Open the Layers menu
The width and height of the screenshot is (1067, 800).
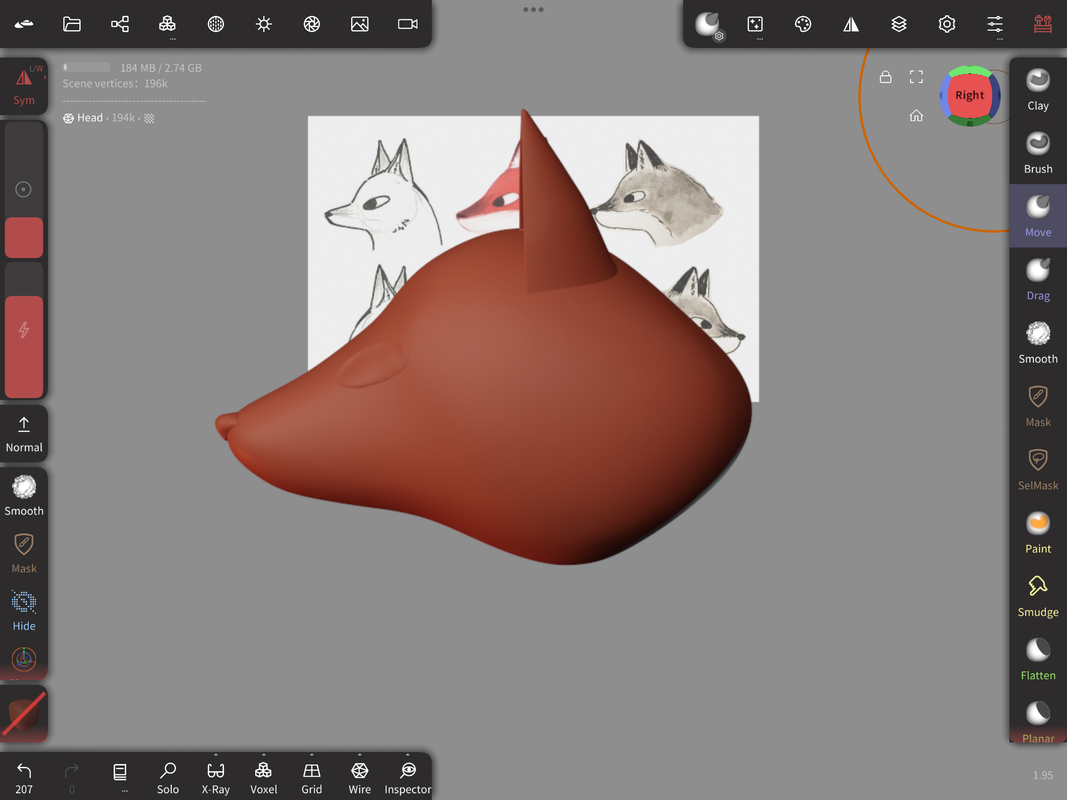coord(899,24)
